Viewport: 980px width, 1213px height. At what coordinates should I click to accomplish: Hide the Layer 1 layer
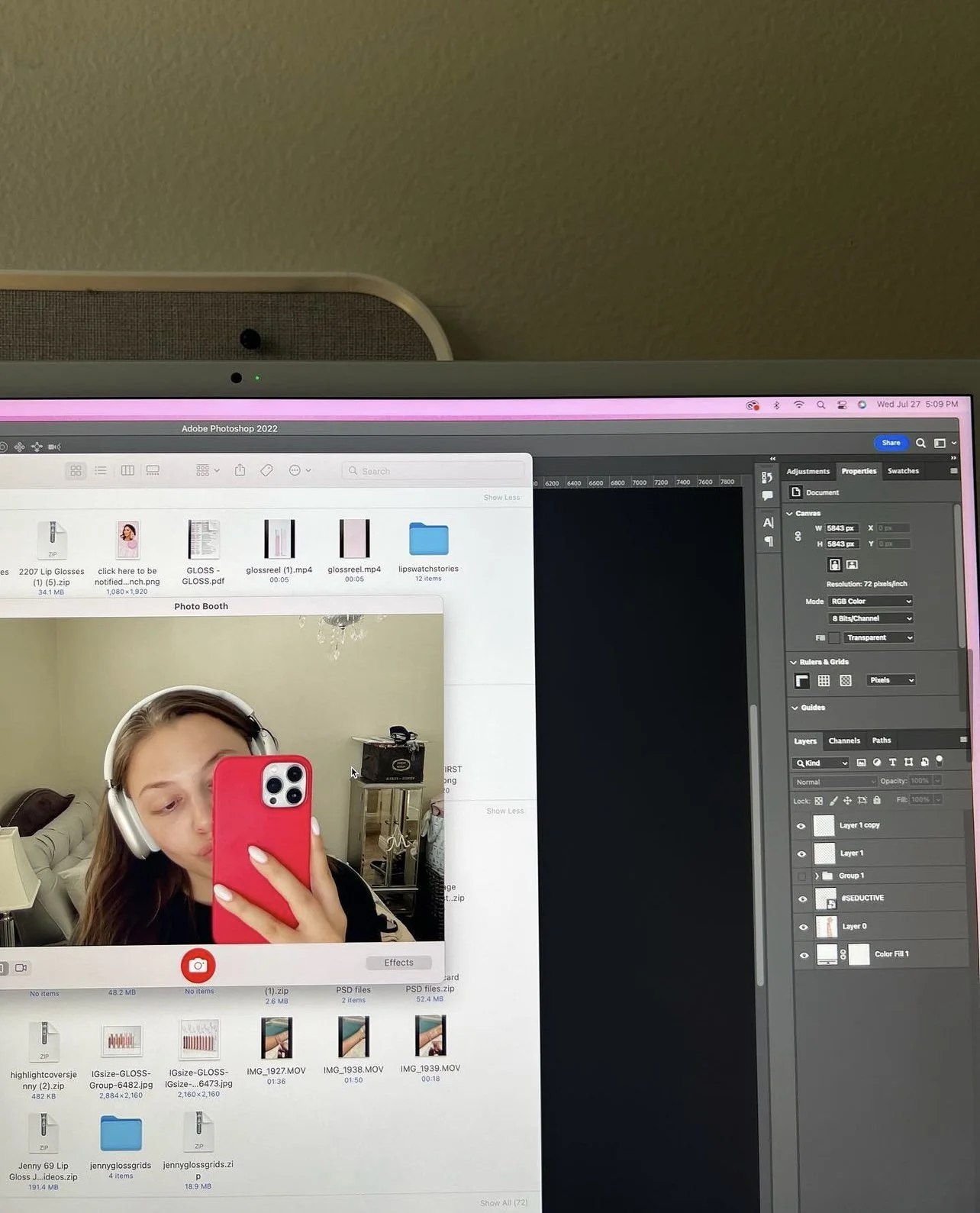(x=801, y=854)
